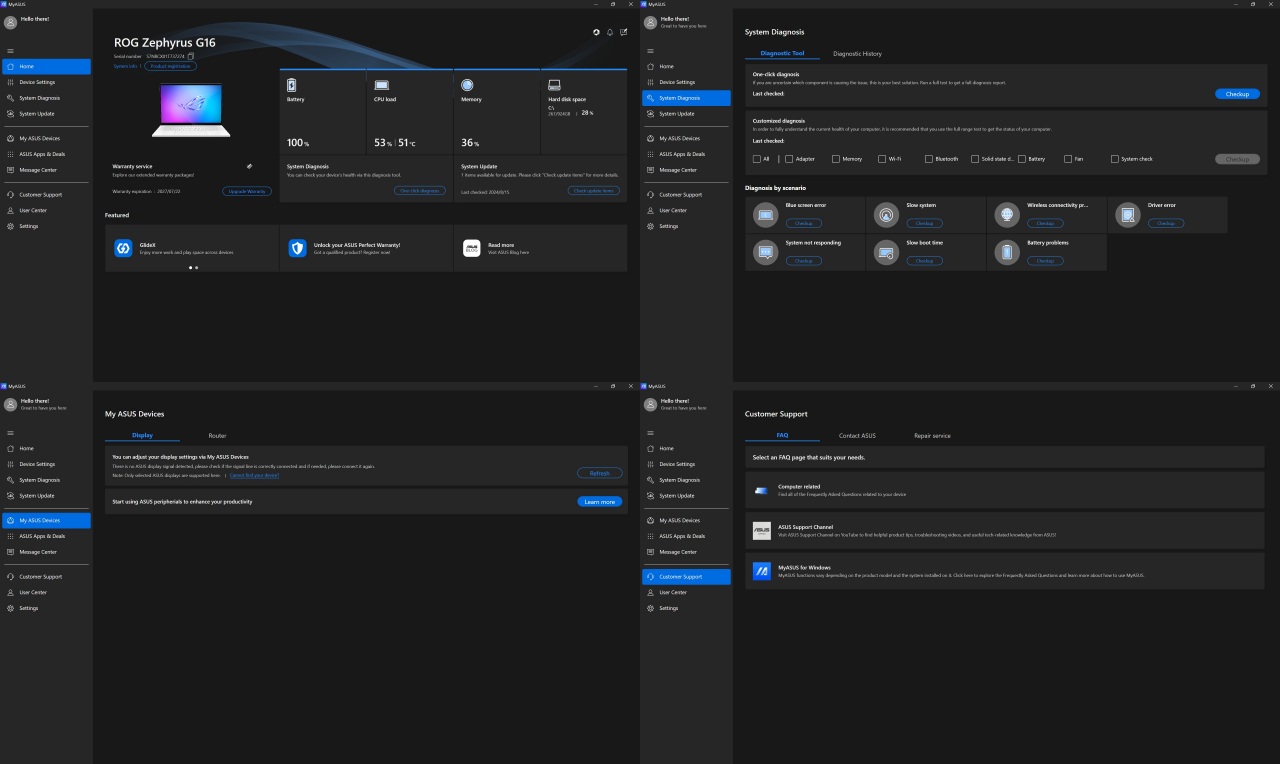Enable the Fan diagnosis checkbox

(x=1068, y=159)
